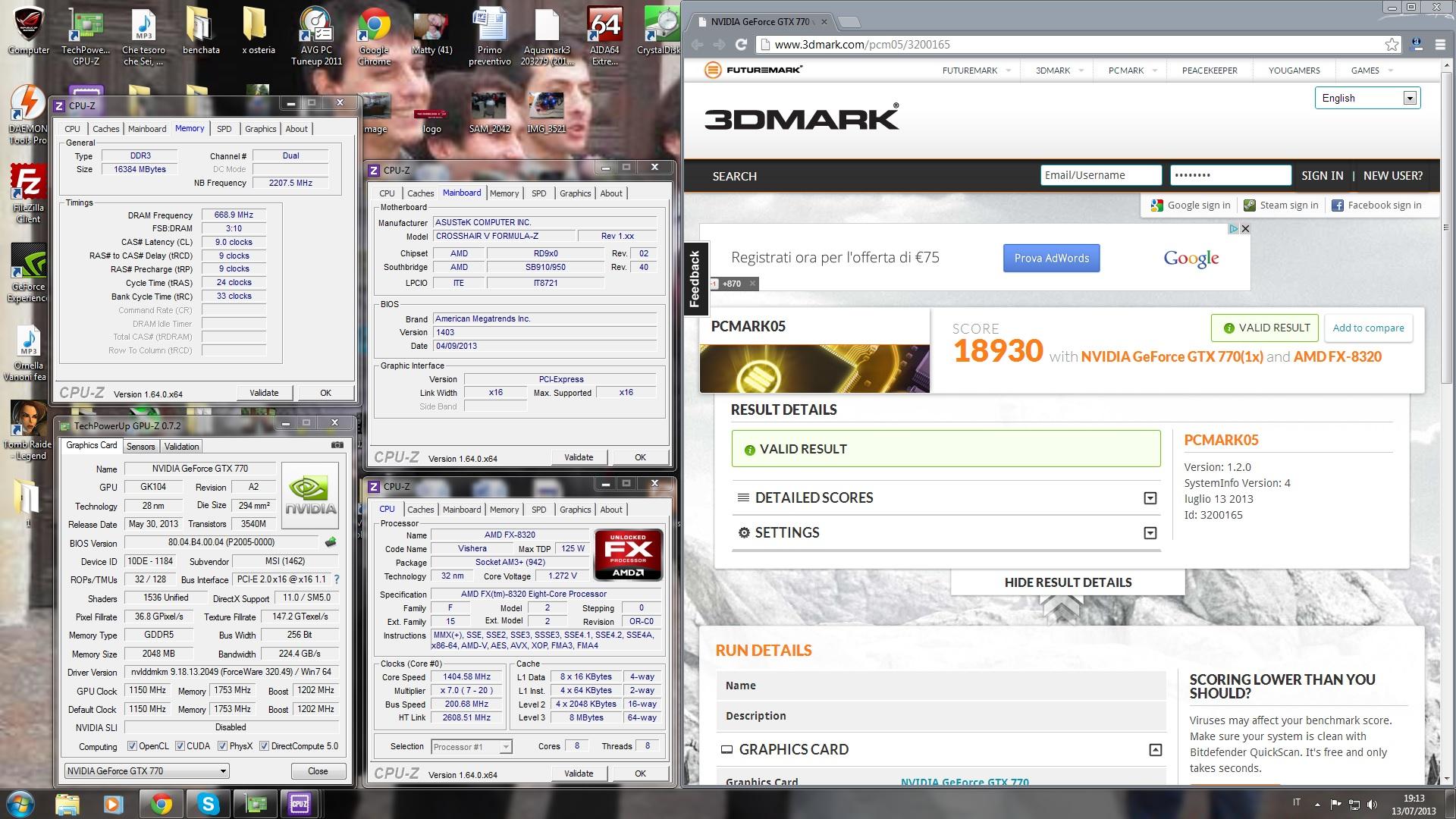
Task: Click Add to compare button
Action: (x=1368, y=328)
